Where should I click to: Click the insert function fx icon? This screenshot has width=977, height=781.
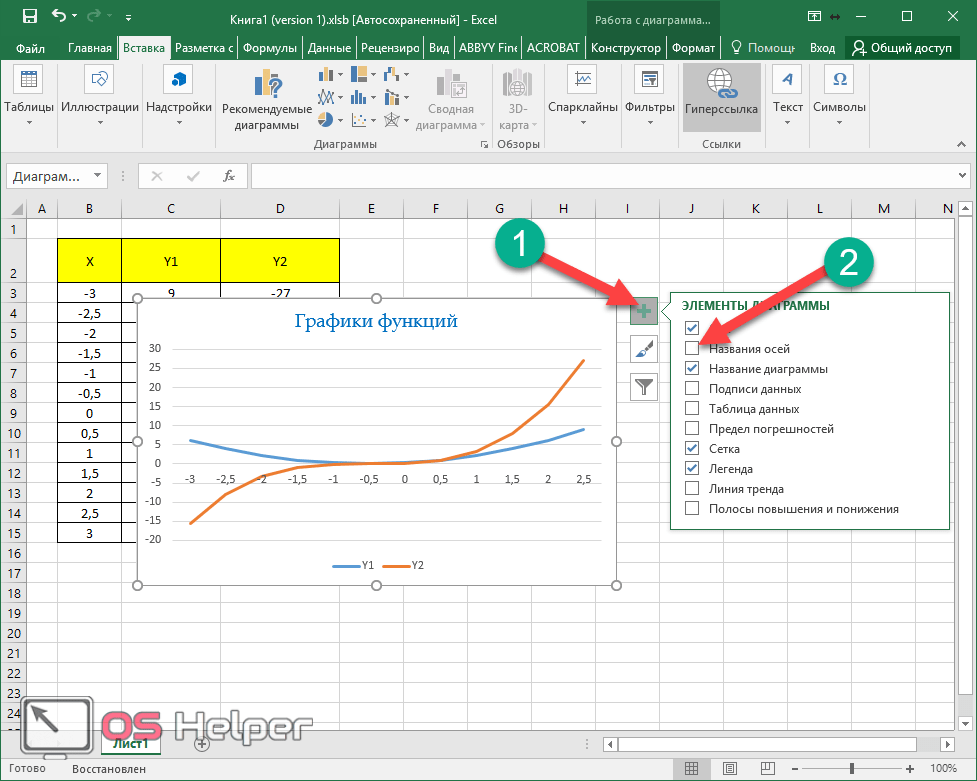(228, 176)
